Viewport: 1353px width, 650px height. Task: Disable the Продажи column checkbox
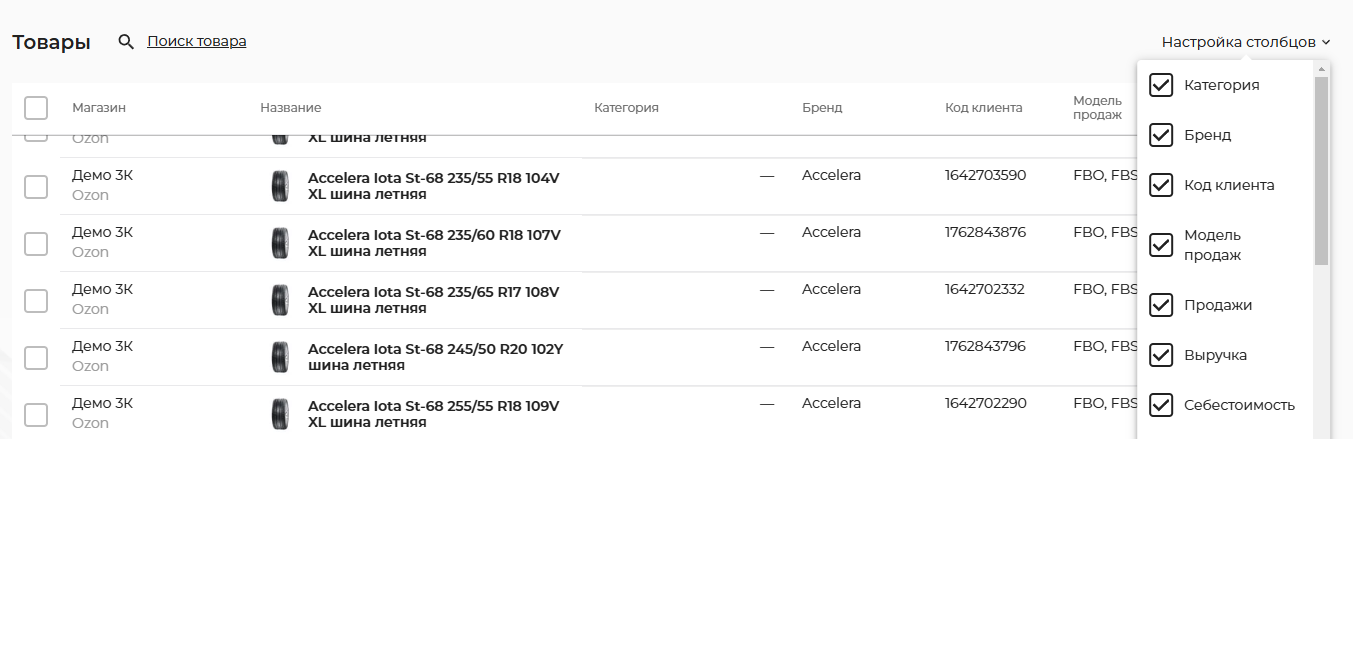coord(1161,305)
